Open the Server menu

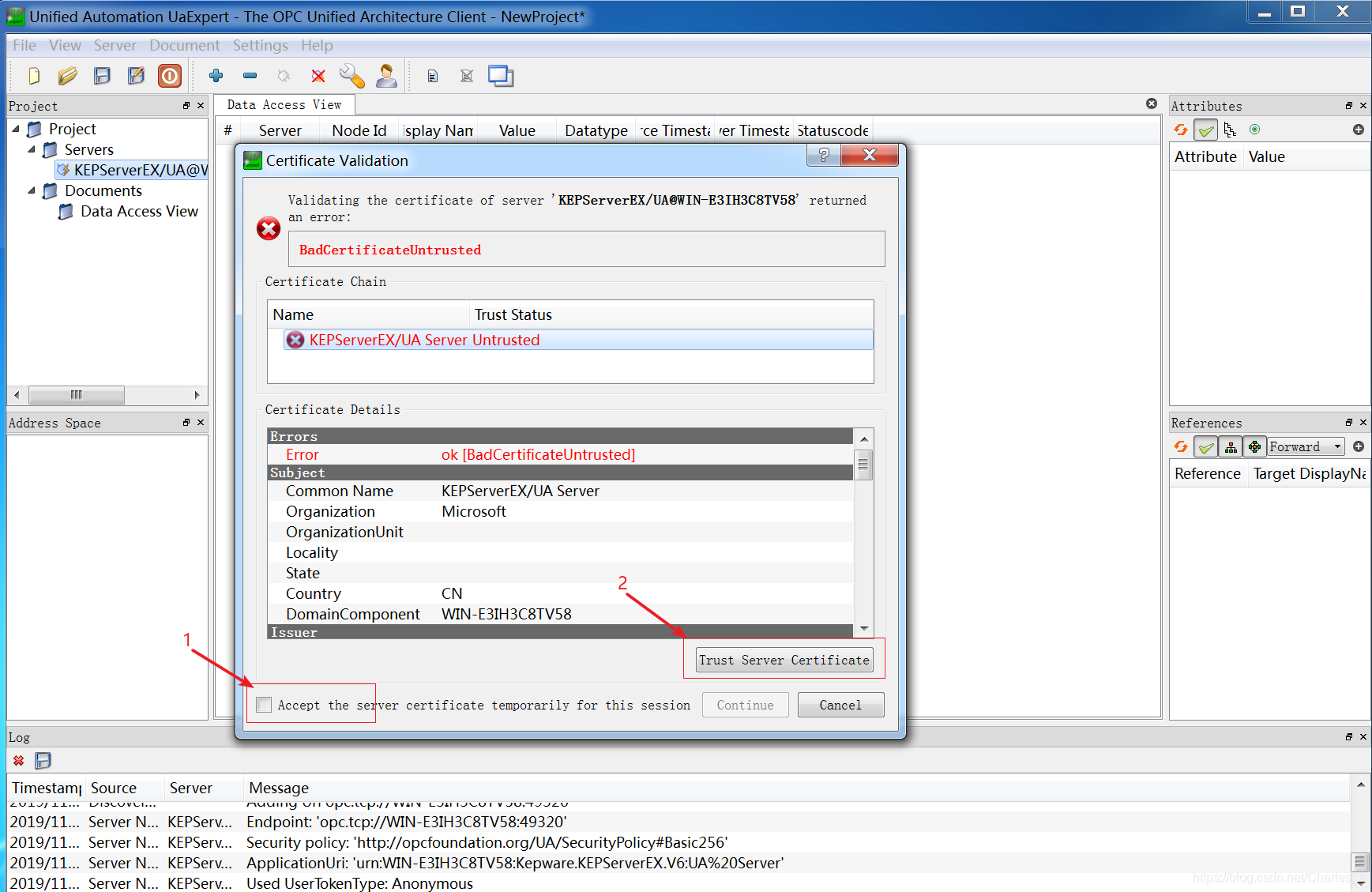point(115,45)
